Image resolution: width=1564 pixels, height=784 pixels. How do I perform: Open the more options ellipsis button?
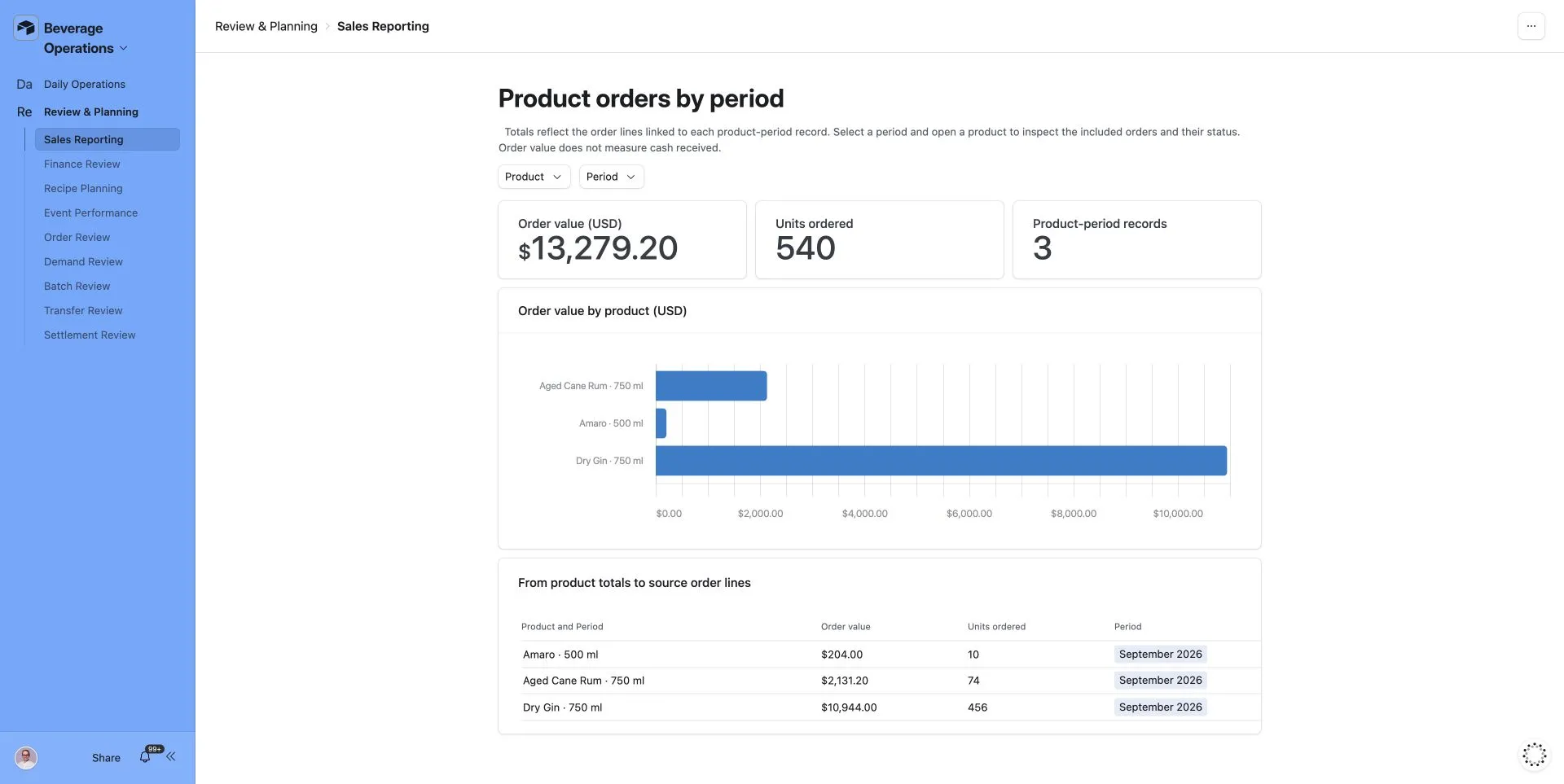point(1531,26)
